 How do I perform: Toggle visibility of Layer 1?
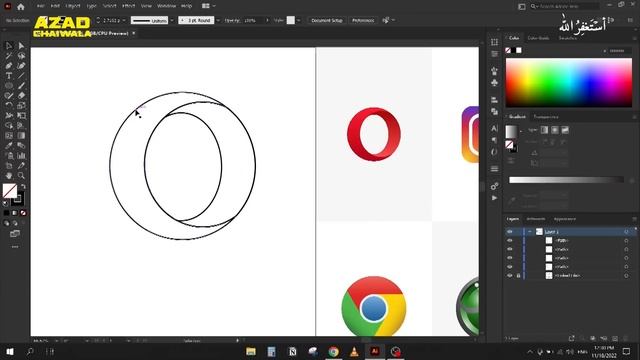click(x=509, y=231)
